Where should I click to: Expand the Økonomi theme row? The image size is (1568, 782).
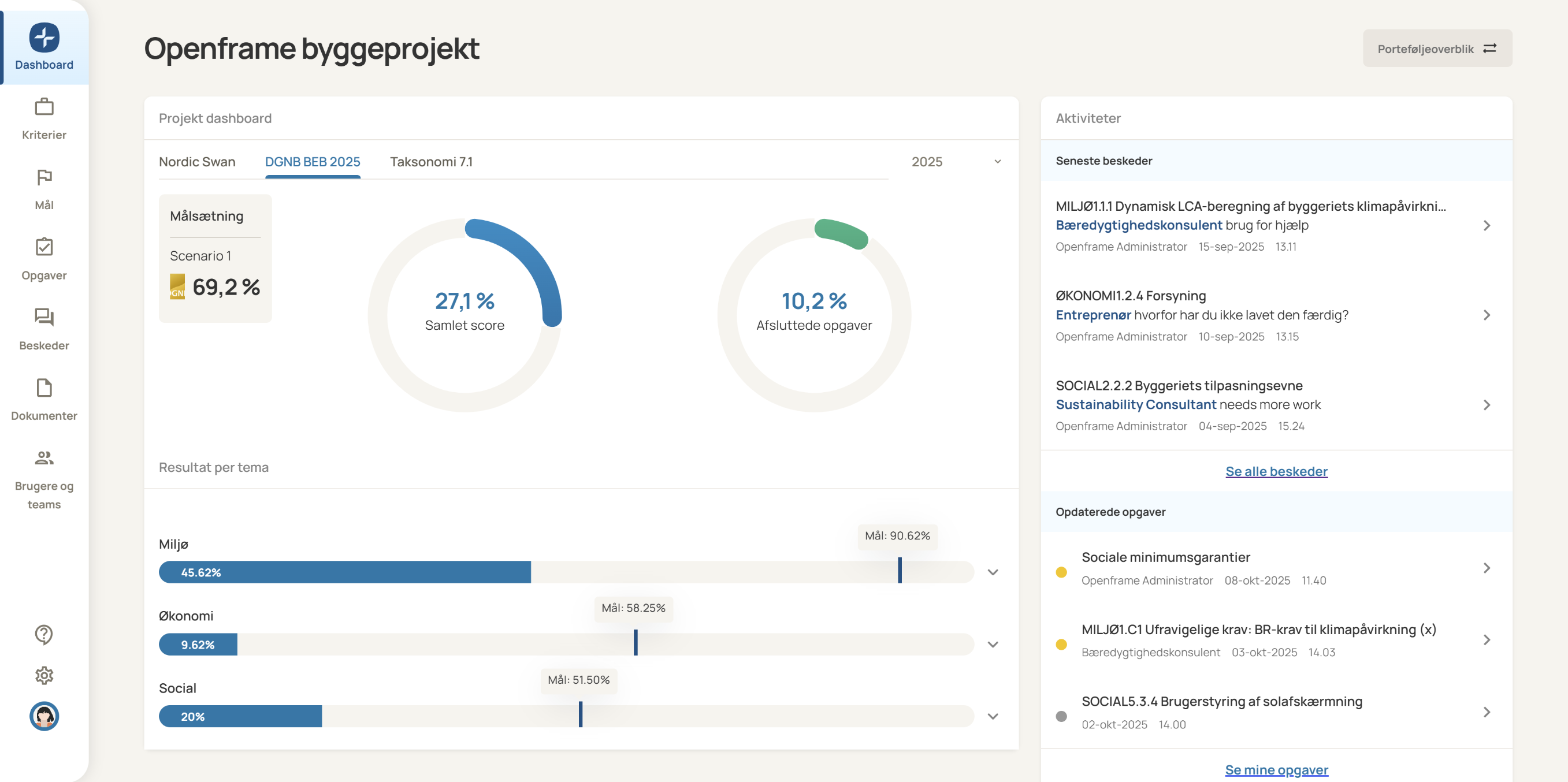pyautogui.click(x=992, y=645)
